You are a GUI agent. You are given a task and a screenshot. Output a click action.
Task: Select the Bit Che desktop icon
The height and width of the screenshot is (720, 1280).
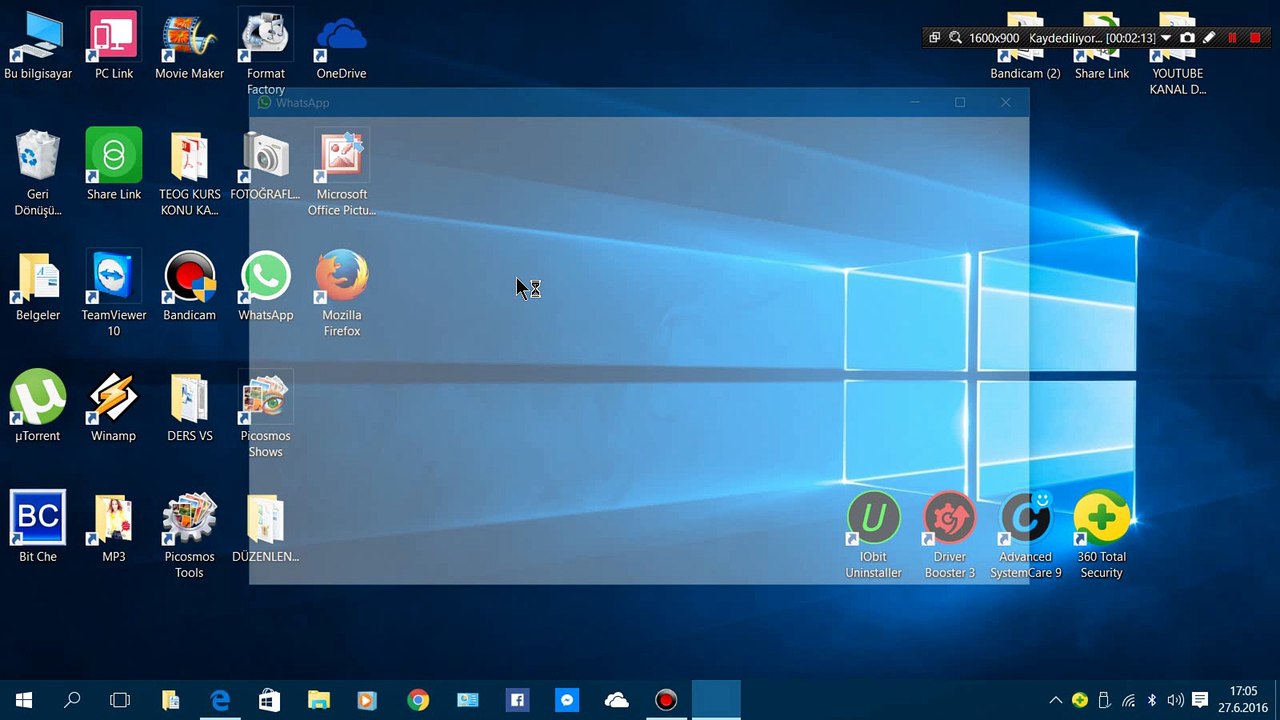(38, 528)
